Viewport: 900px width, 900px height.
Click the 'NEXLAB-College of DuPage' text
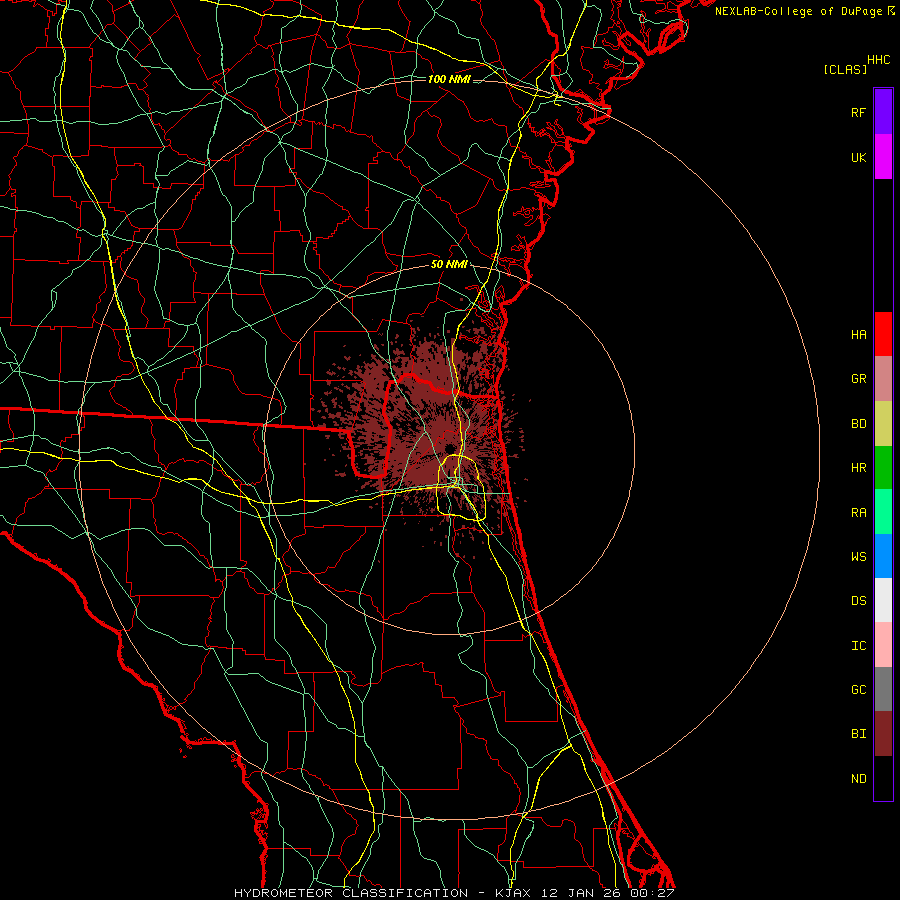(798, 11)
